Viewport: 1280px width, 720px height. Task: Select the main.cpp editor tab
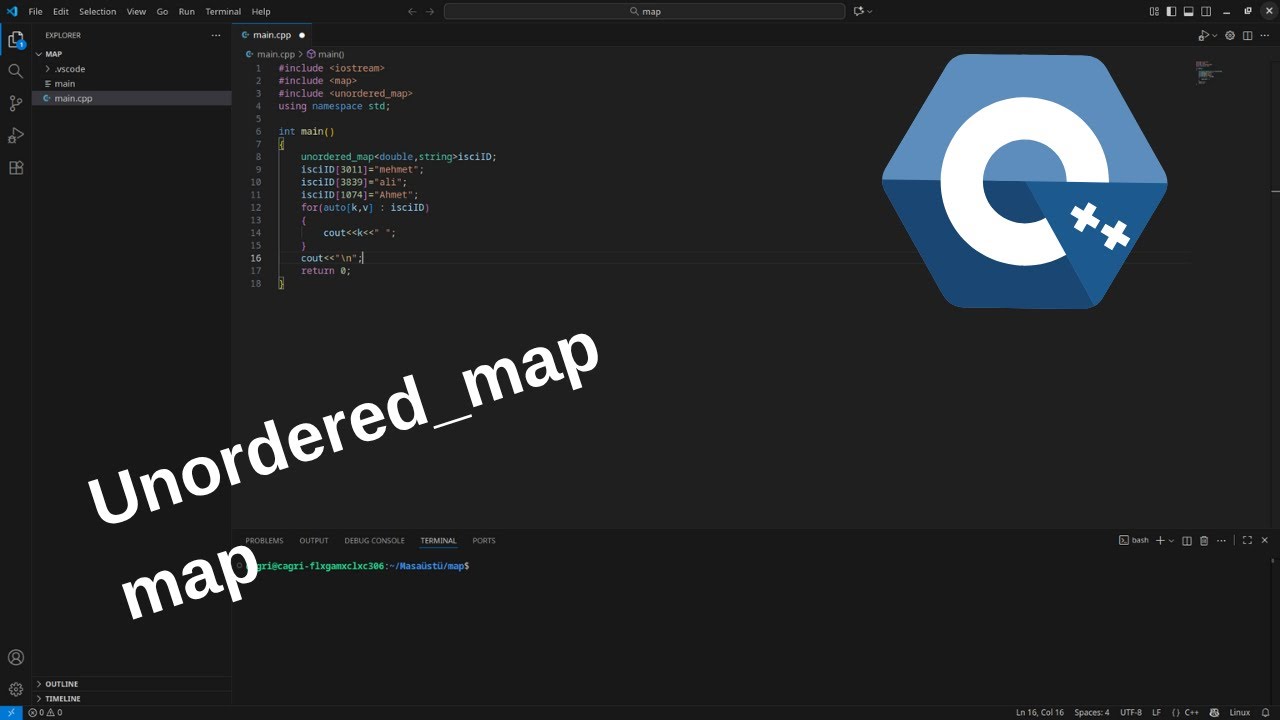(272, 35)
